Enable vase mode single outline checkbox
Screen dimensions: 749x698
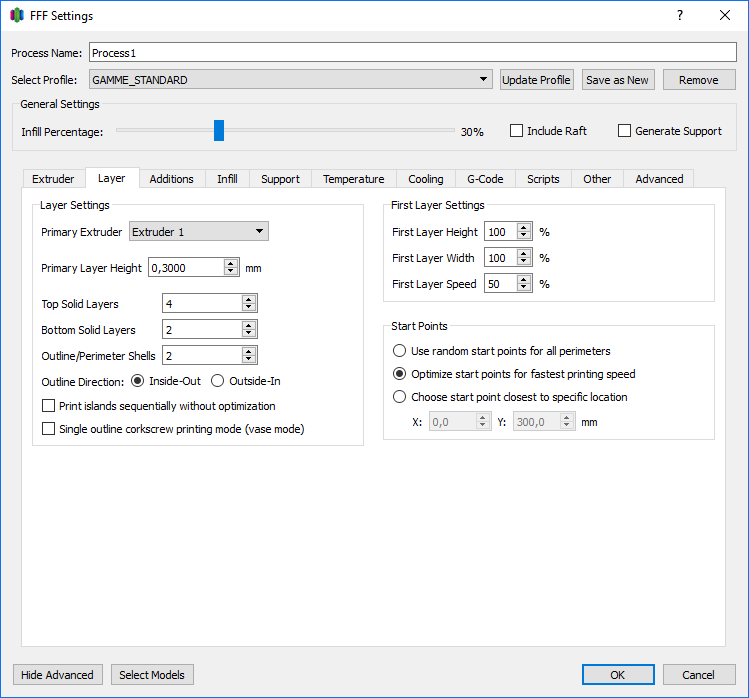[x=49, y=429]
